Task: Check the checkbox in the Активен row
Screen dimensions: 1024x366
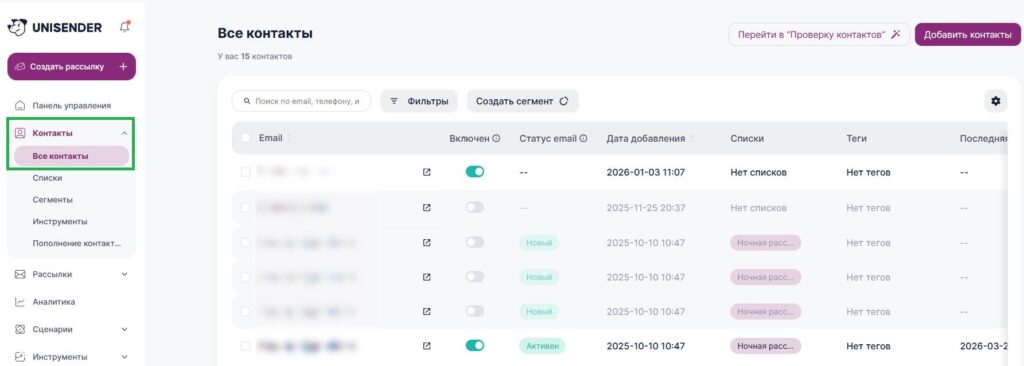Action: pos(246,346)
